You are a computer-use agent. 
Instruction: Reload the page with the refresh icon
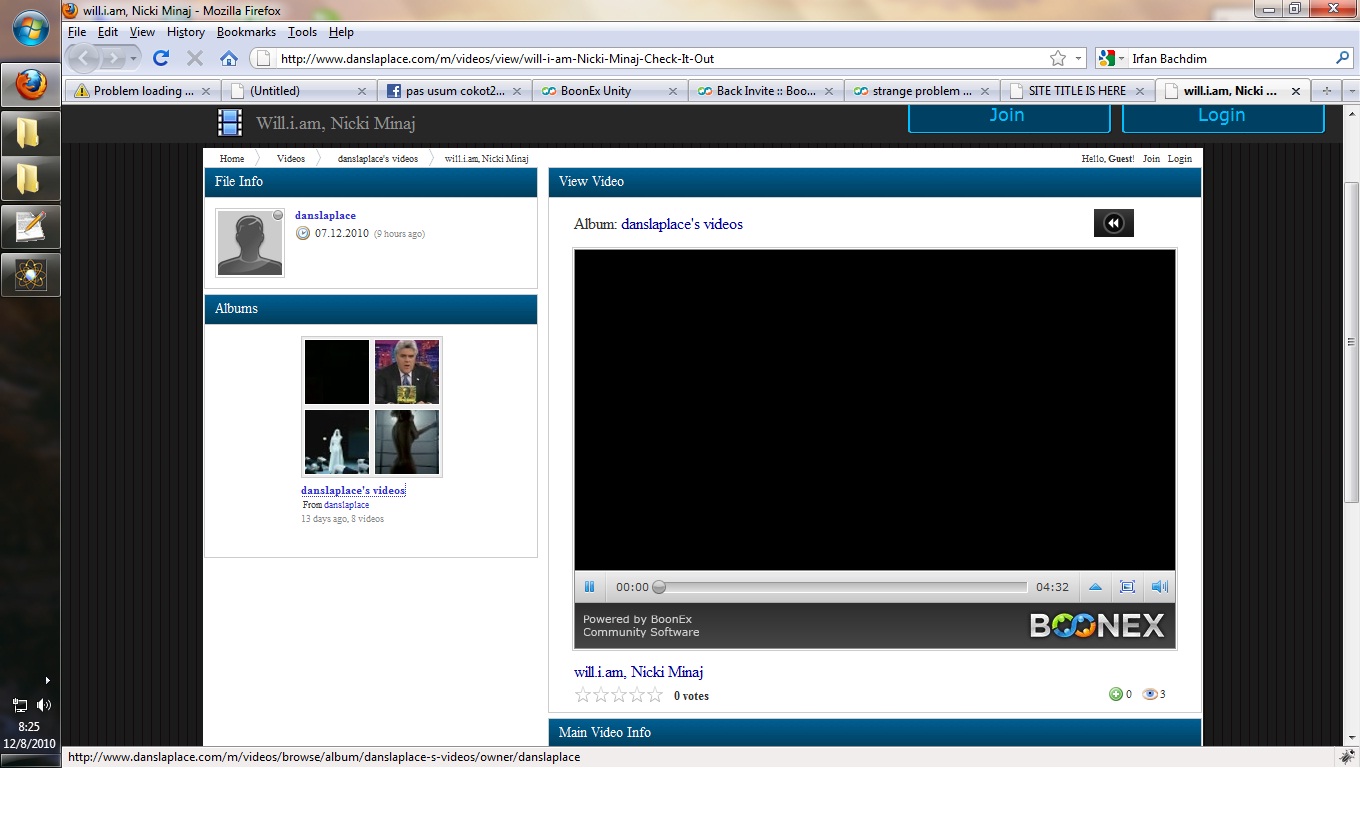point(160,58)
